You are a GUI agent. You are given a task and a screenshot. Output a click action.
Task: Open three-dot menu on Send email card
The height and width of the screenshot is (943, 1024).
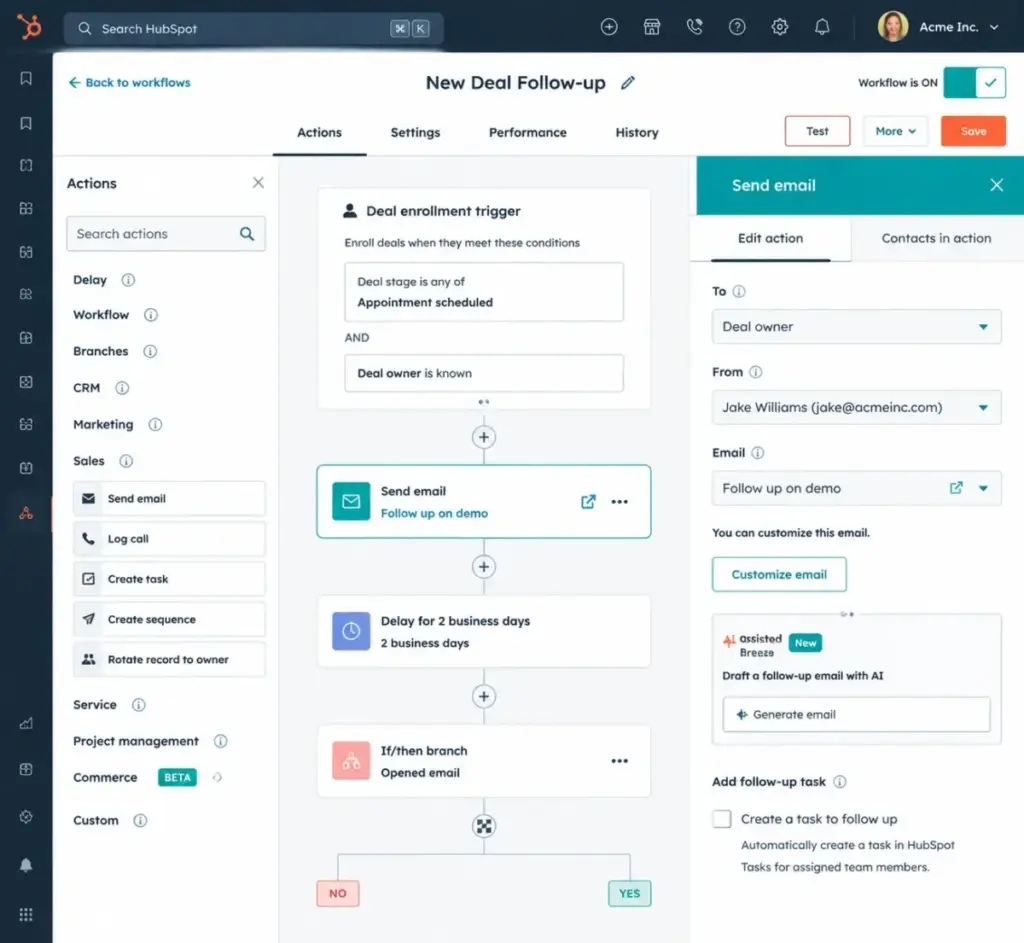pos(620,502)
